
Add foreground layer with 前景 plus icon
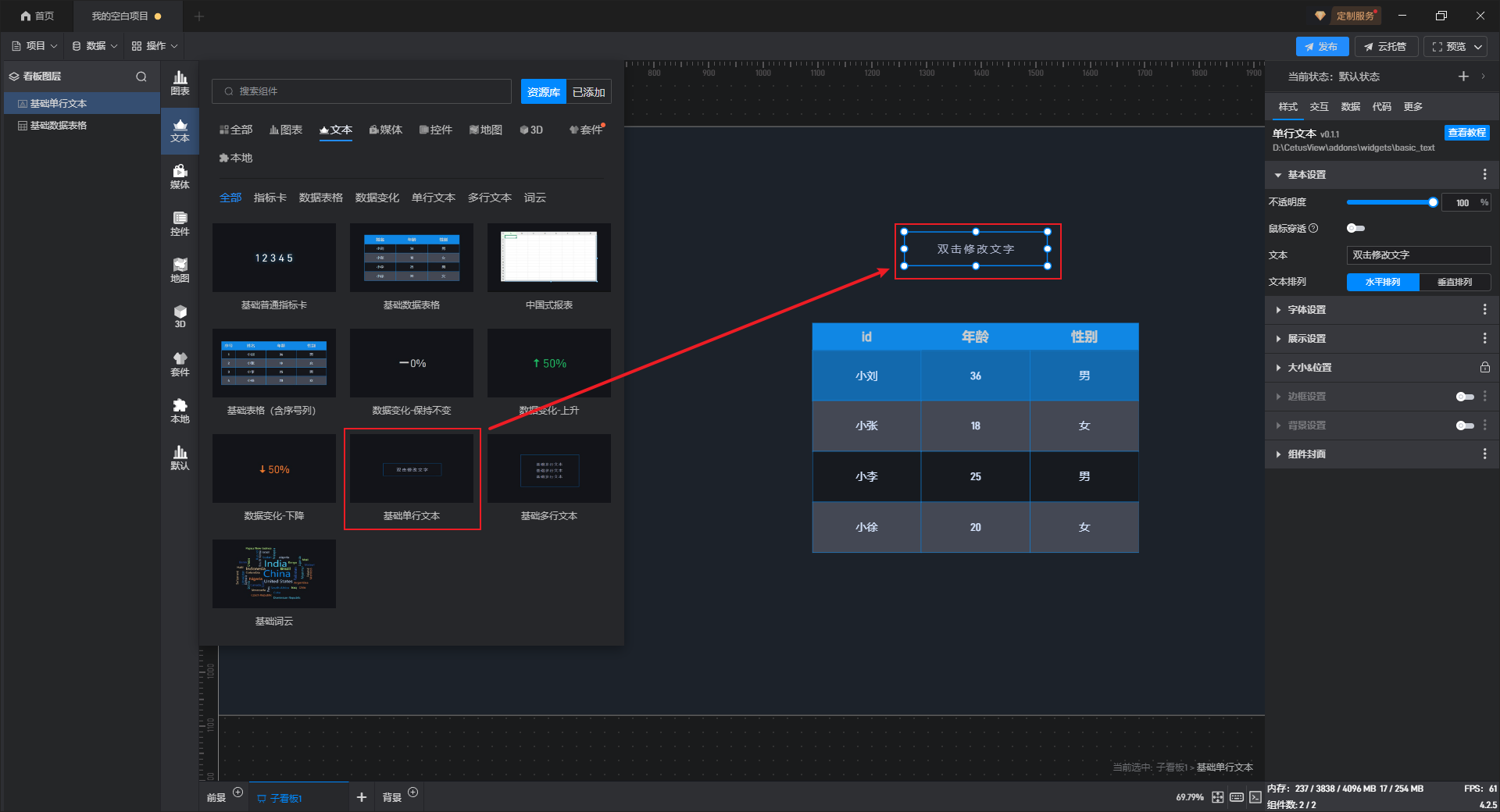(x=238, y=792)
